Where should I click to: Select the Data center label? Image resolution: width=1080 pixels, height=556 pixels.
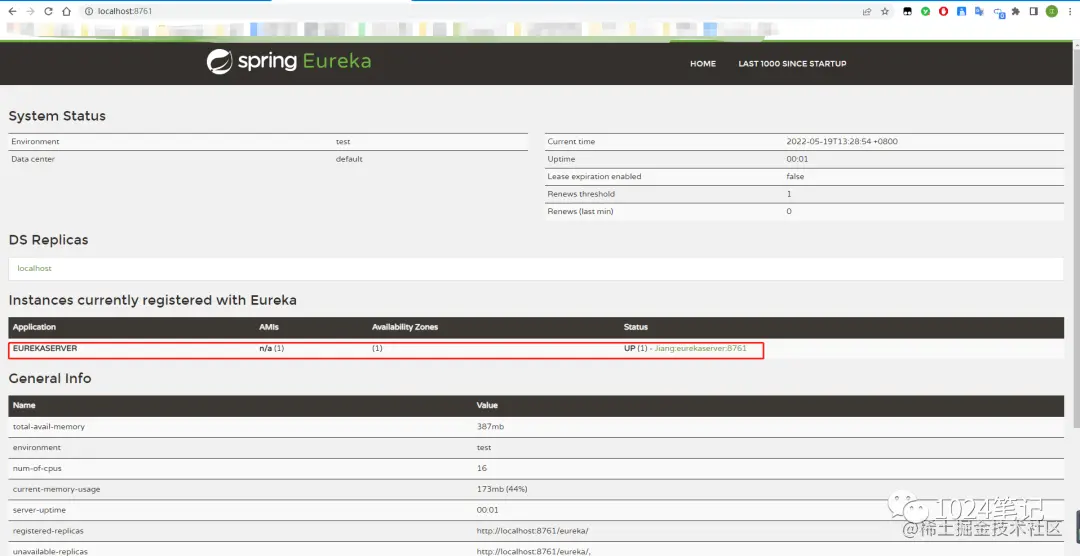33,159
